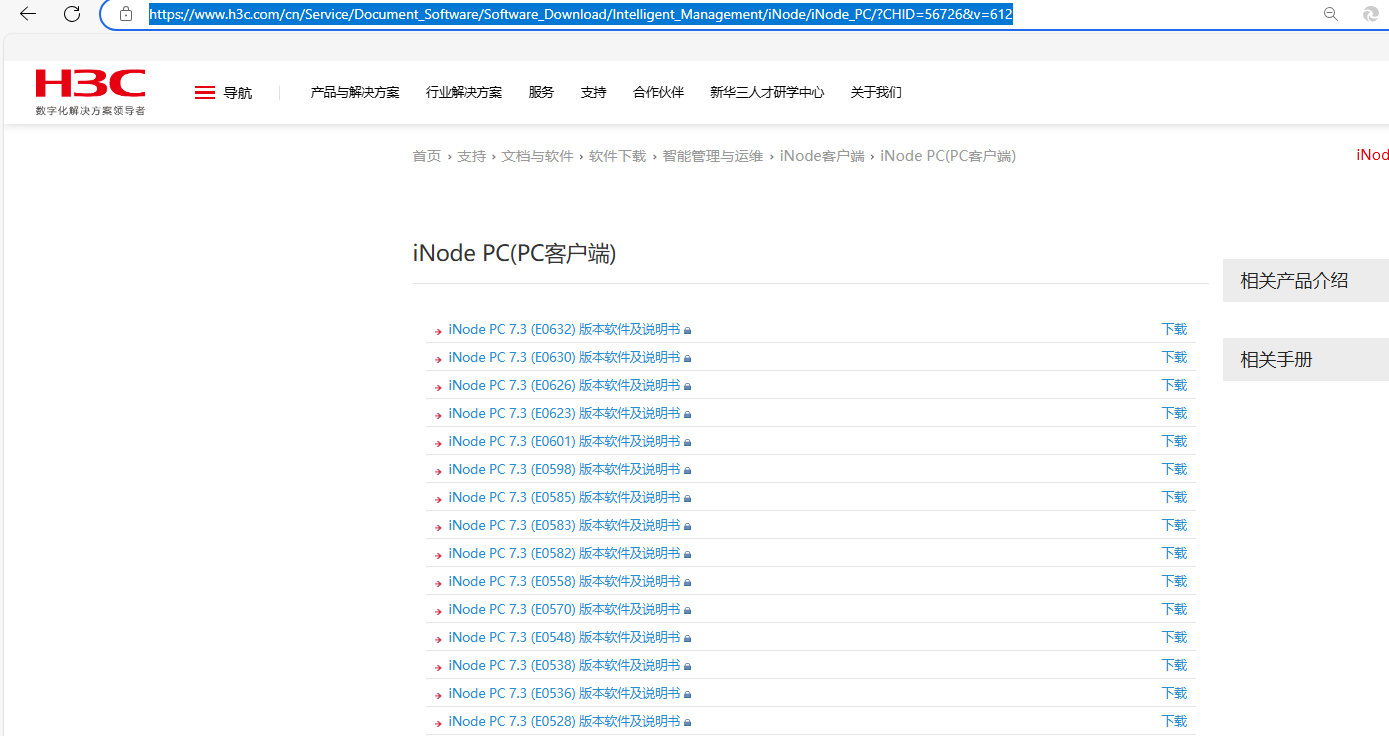Click the H3C logo
The height and width of the screenshot is (736, 1389).
[x=90, y=92]
